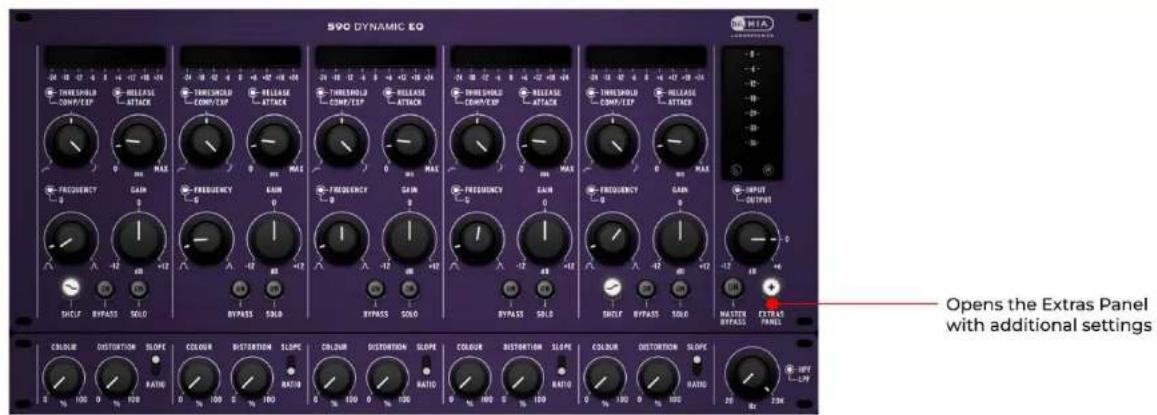Switch fourth band's Release / Attack selector
This screenshot has height=415, width=1157.
(x=524, y=93)
